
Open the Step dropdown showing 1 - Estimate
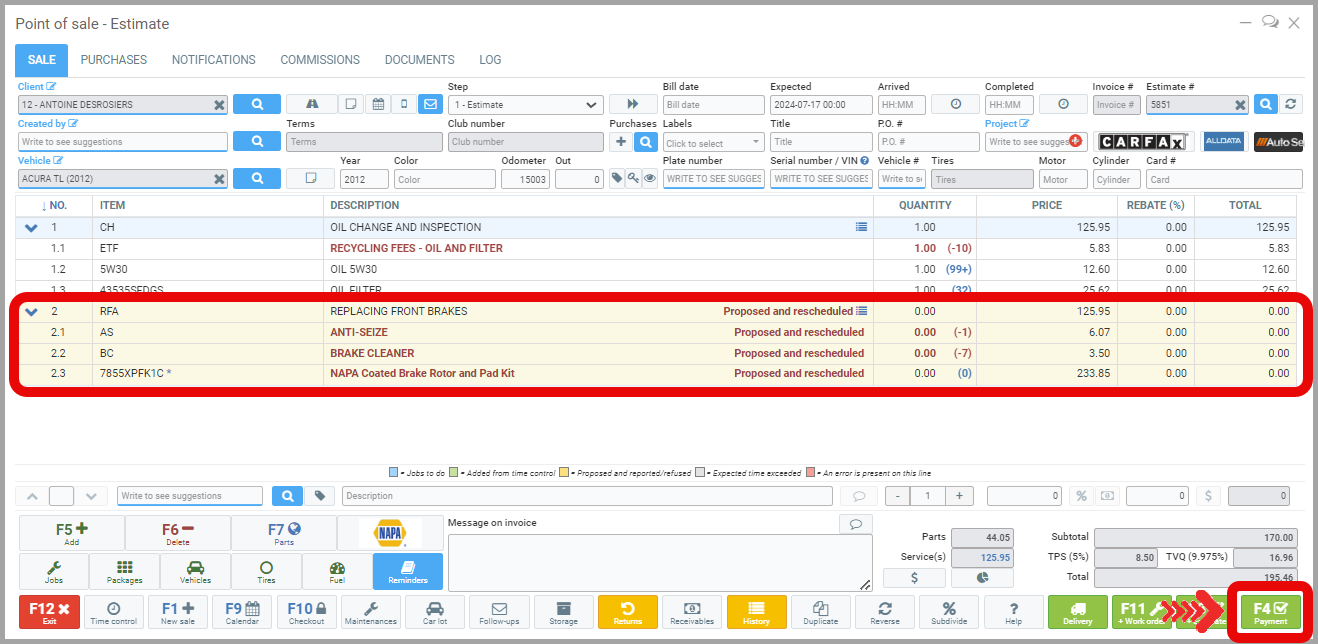(525, 105)
